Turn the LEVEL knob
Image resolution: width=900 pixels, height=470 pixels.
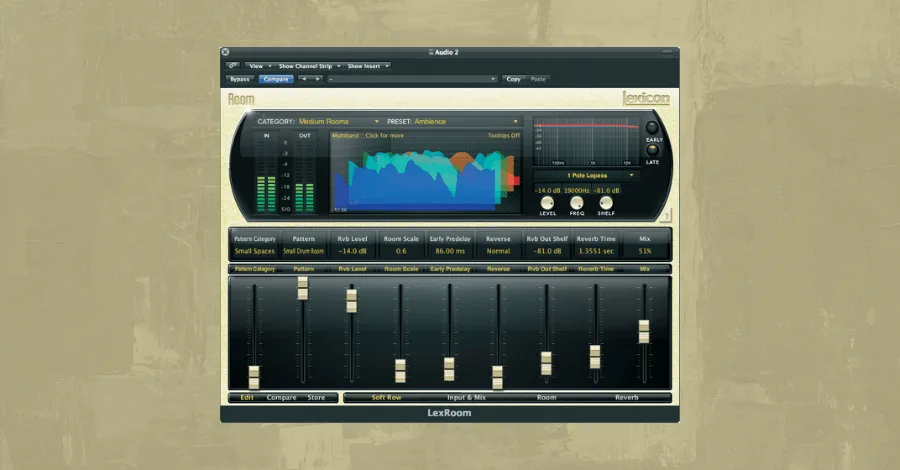click(548, 203)
